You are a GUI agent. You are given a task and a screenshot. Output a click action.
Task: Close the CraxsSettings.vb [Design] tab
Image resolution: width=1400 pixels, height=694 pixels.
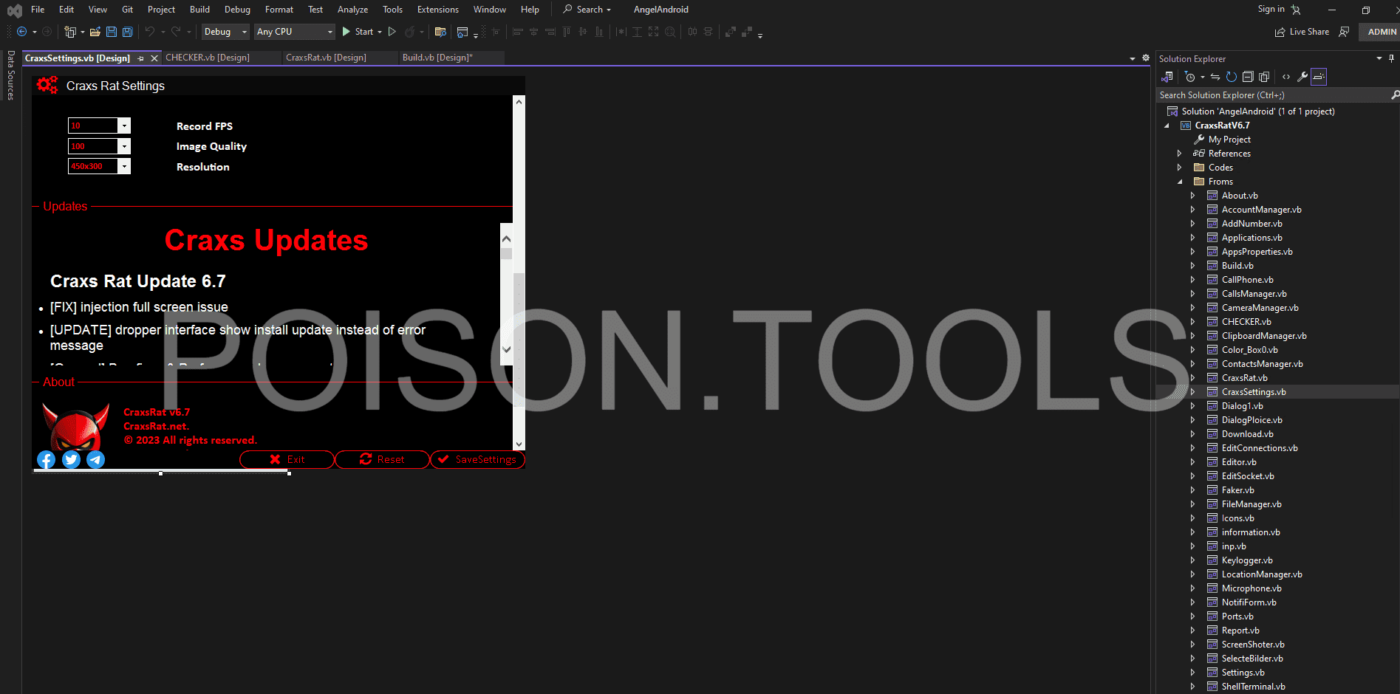click(x=153, y=58)
